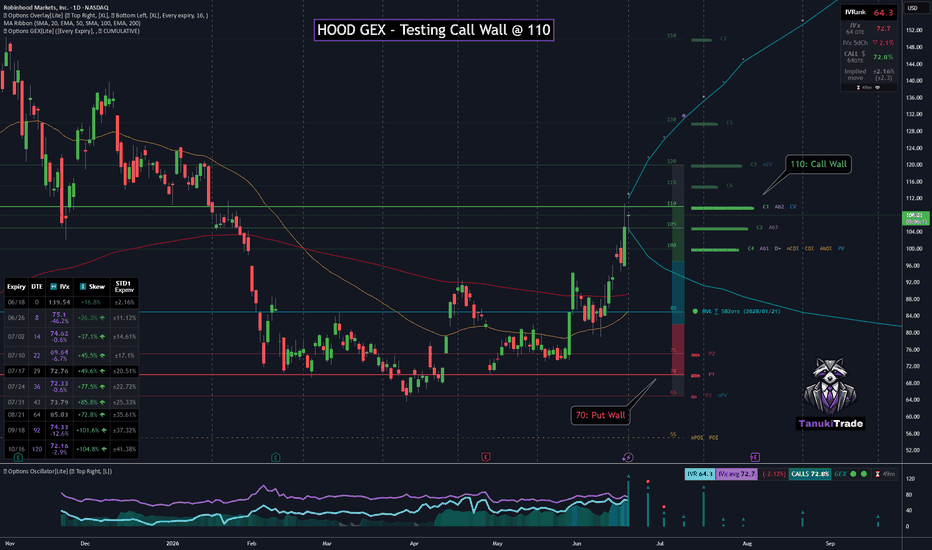
Task: Click the 120.00 price axis label
Action: click(x=914, y=165)
